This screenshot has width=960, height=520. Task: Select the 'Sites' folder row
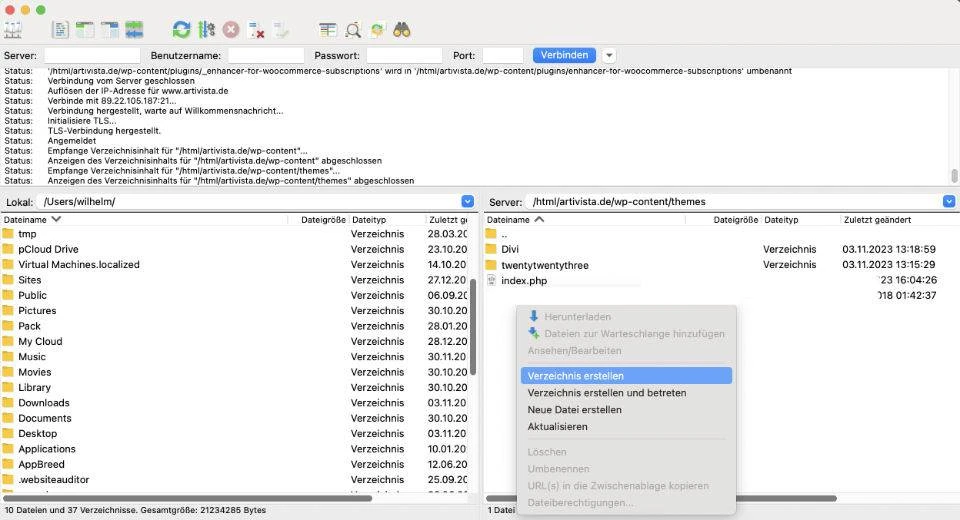coord(236,280)
